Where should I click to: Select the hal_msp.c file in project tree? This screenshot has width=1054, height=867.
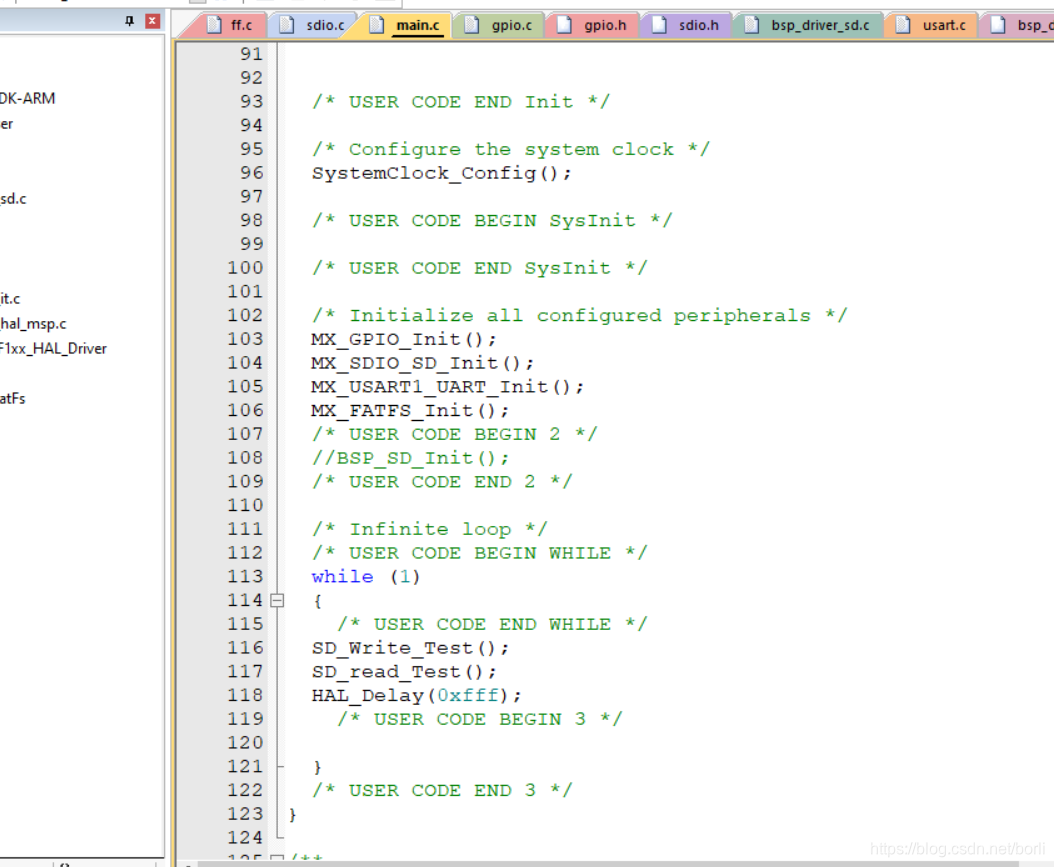click(x=33, y=324)
